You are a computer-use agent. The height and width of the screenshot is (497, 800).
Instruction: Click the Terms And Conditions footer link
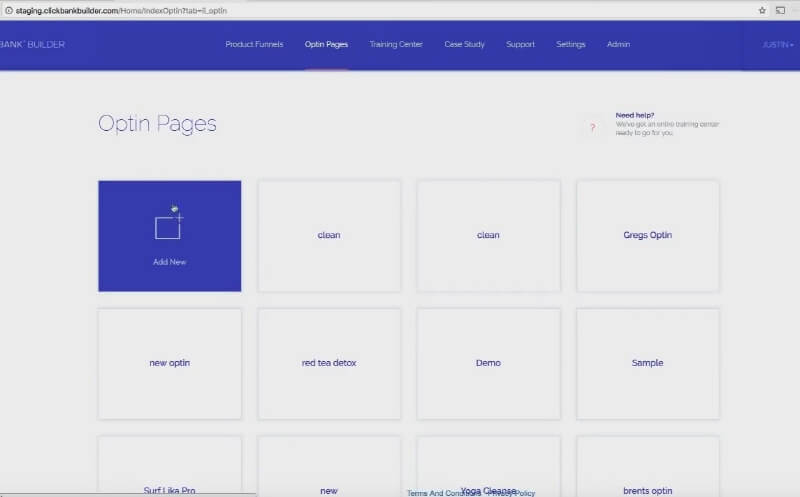pos(443,493)
